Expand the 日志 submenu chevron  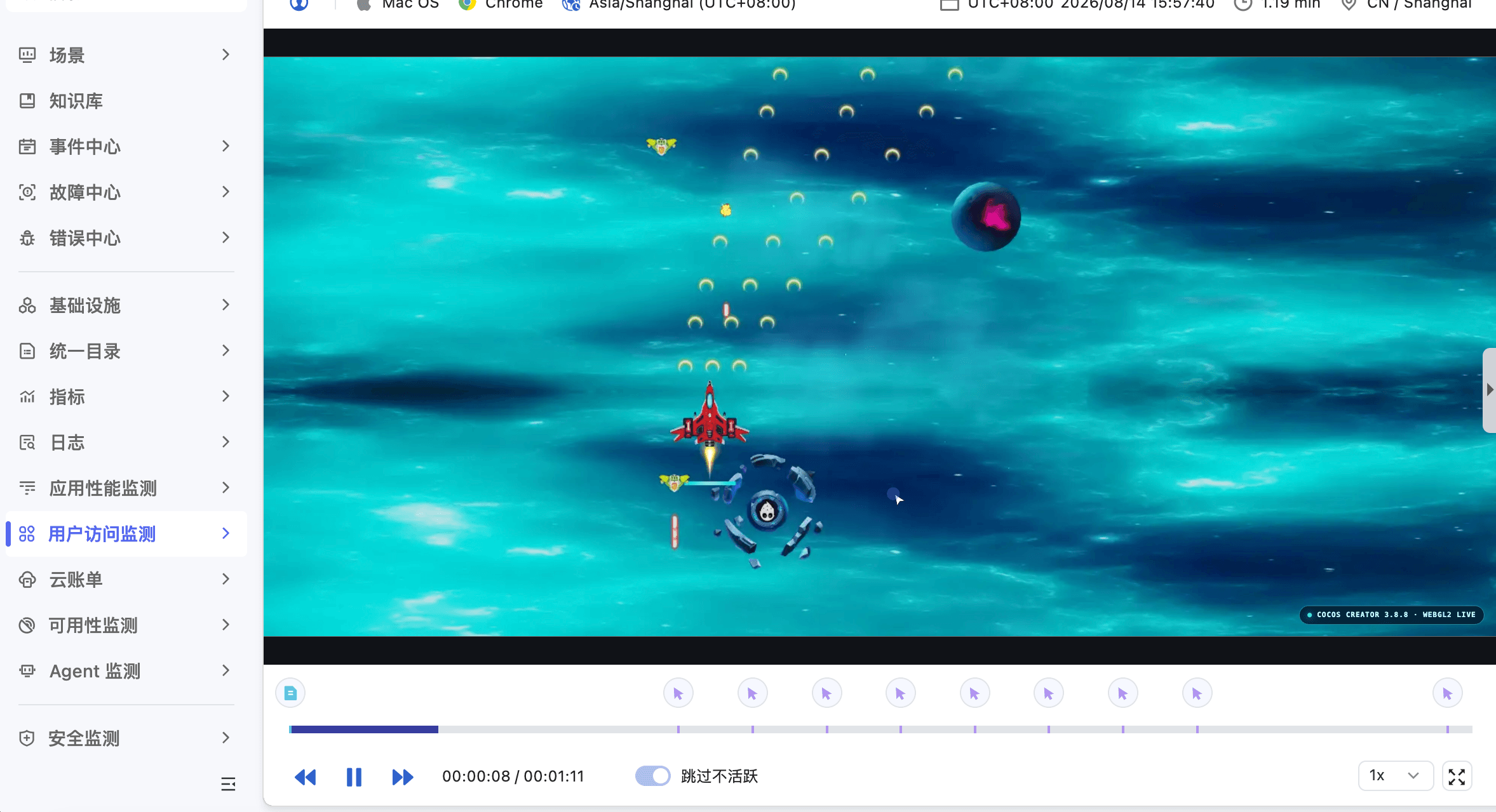point(226,443)
